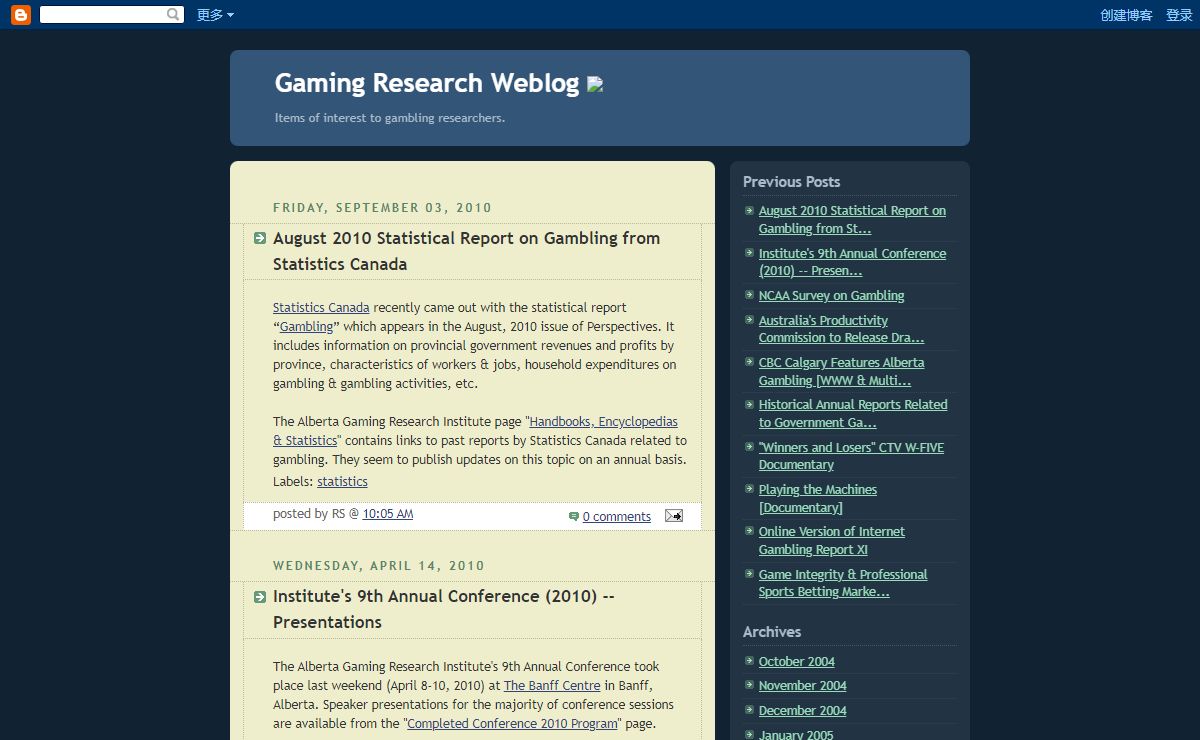Image resolution: width=1200 pixels, height=740 pixels.
Task: Click arrow icon beside August 2010 Statistical Report title
Action: point(260,238)
